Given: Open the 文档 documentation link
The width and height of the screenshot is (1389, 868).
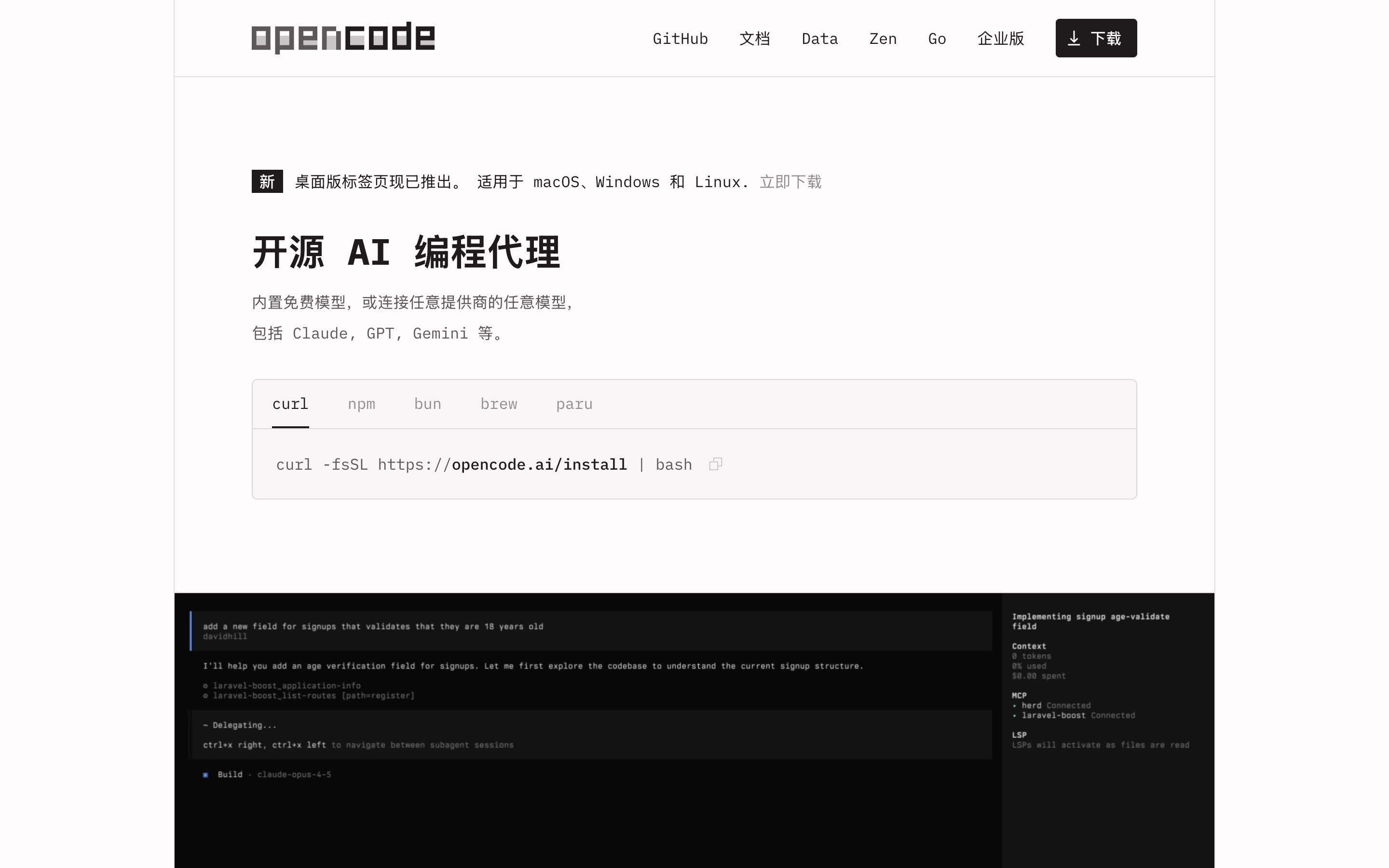Looking at the screenshot, I should pos(755,39).
